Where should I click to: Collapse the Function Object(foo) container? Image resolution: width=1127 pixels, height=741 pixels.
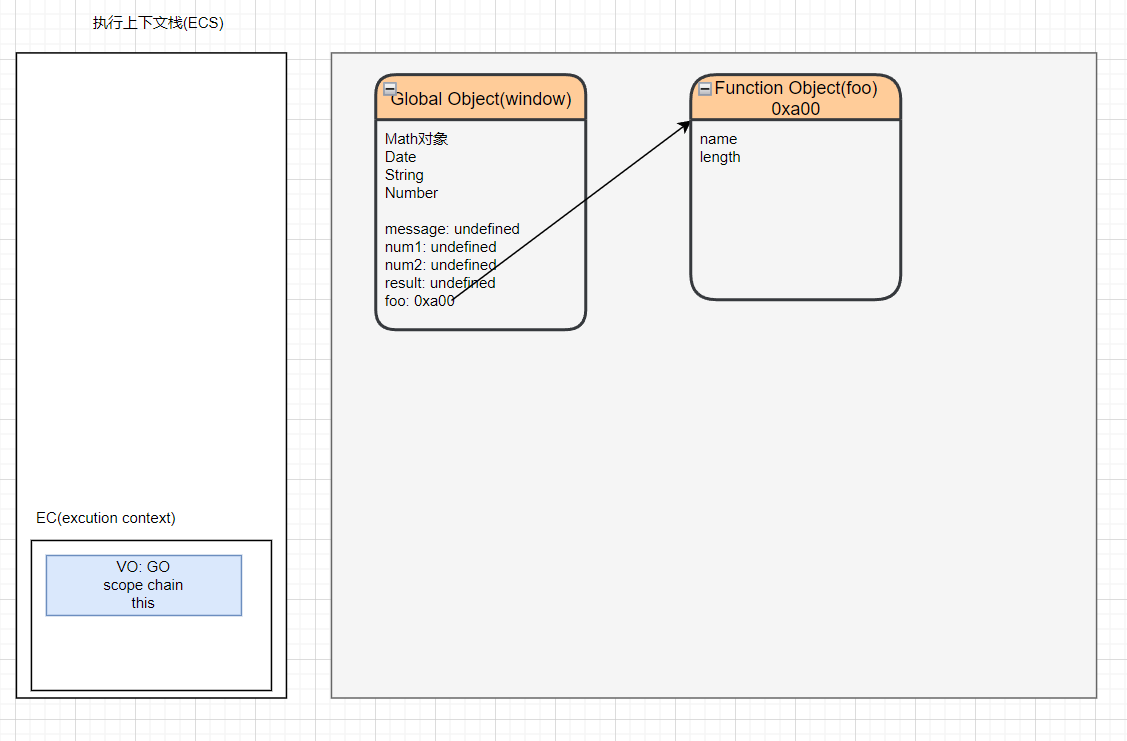point(705,89)
